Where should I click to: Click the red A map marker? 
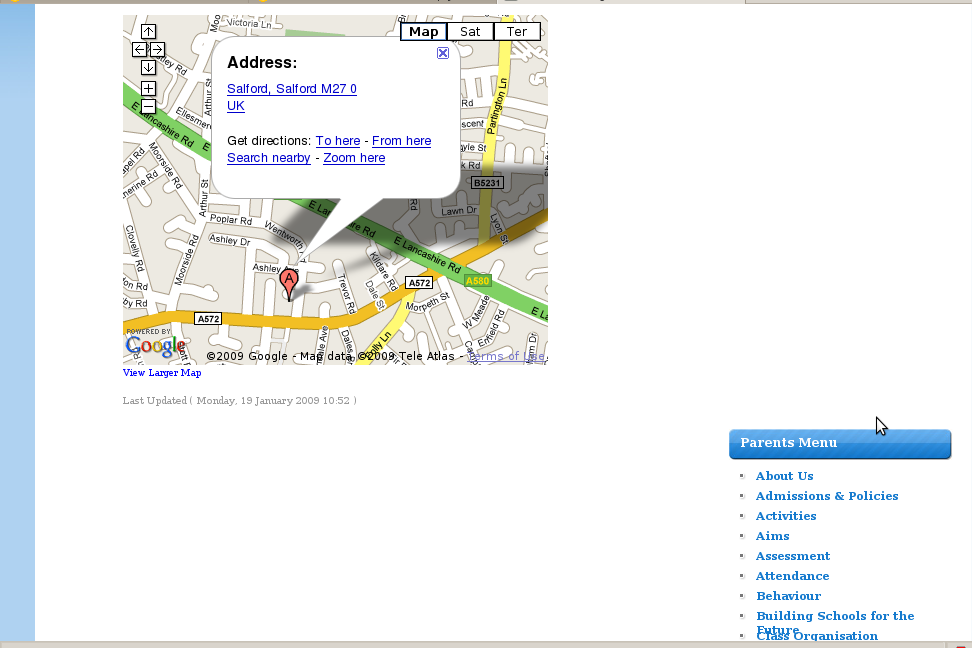(x=288, y=285)
